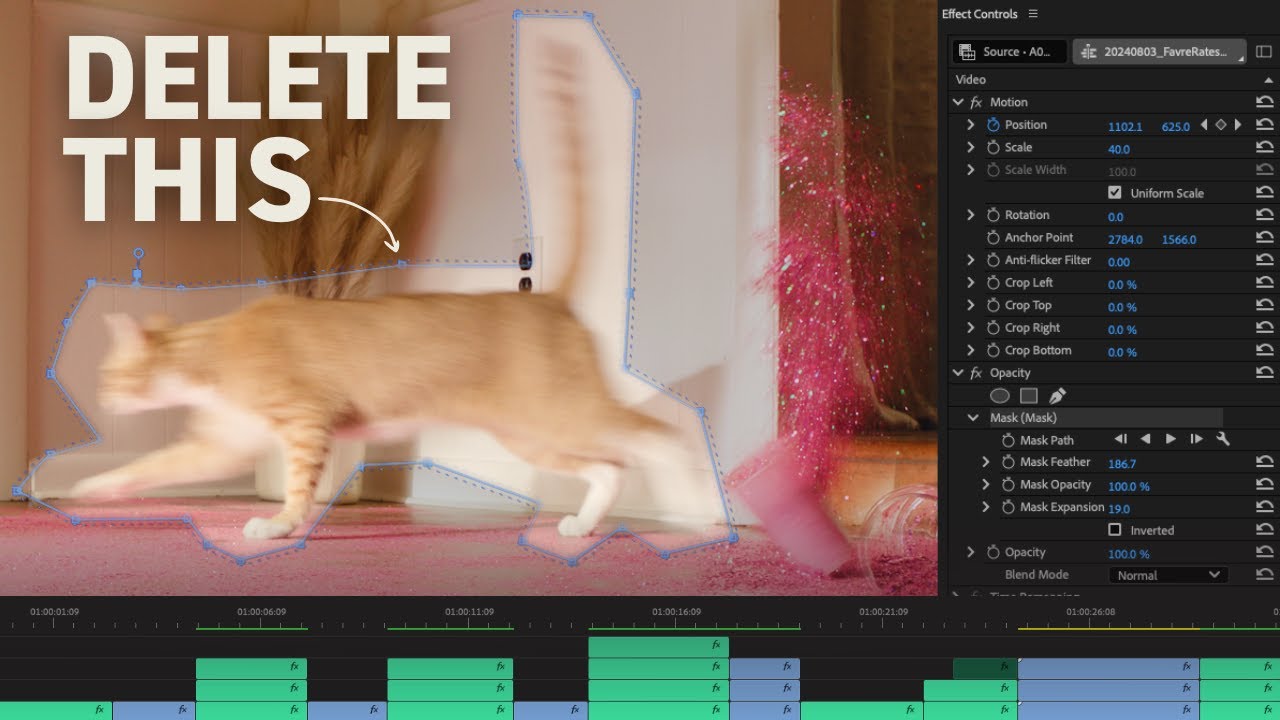Toggle Anti-flicker Filter stopwatch
Image resolution: width=1280 pixels, height=720 pixels.
993,260
